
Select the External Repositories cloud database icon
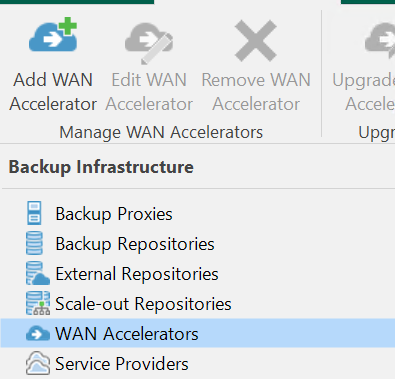pos(38,273)
